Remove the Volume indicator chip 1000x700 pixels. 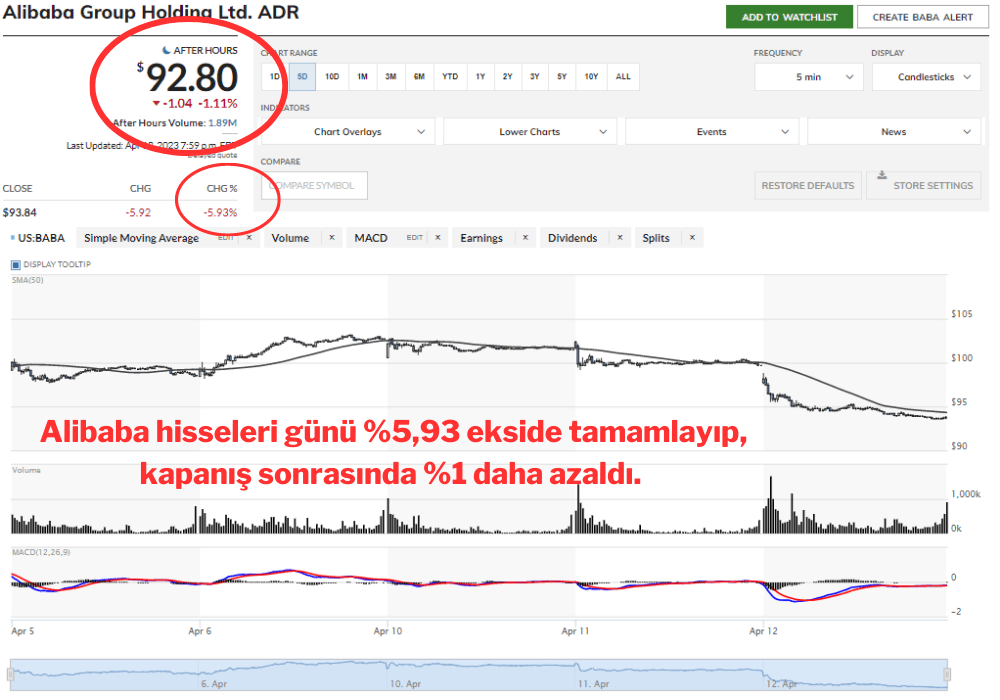(332, 238)
